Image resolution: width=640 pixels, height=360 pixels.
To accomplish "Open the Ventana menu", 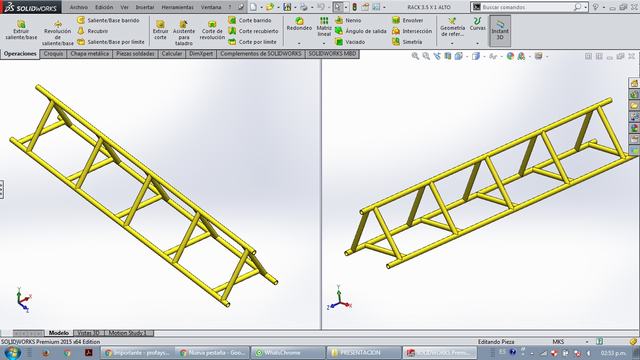I will click(x=211, y=7).
